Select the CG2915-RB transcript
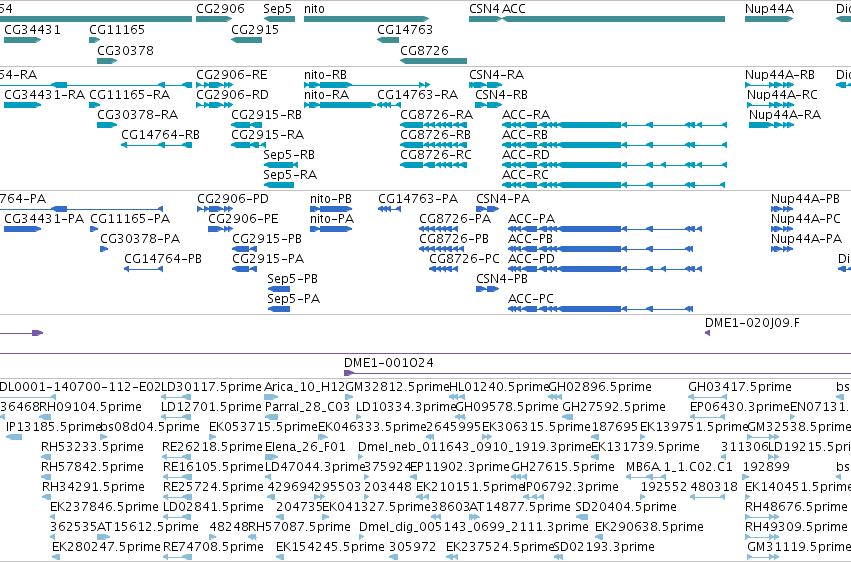The height and width of the screenshot is (562, 851). [x=246, y=125]
